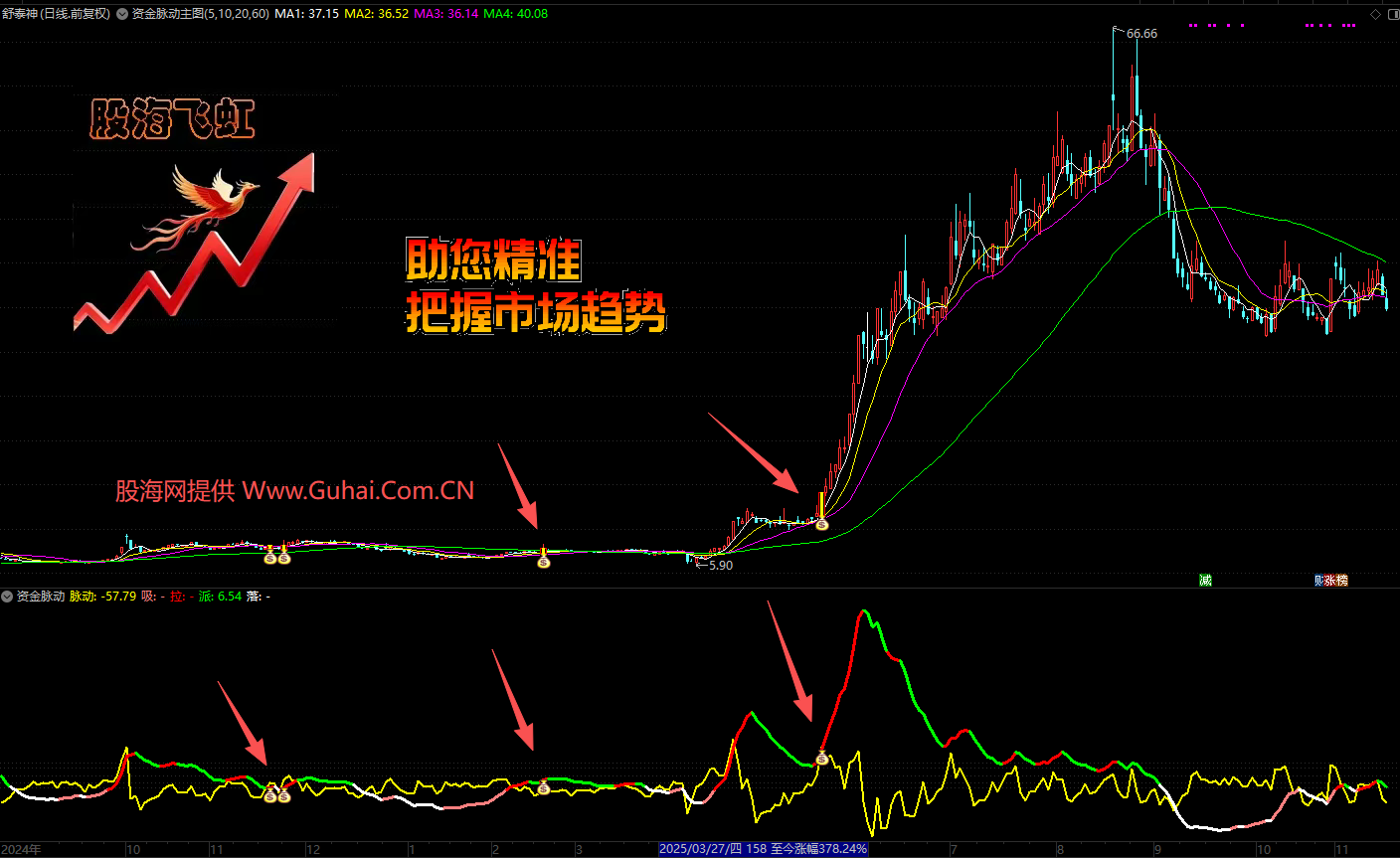Click the 减 event flag on main chart

pyautogui.click(x=1205, y=580)
